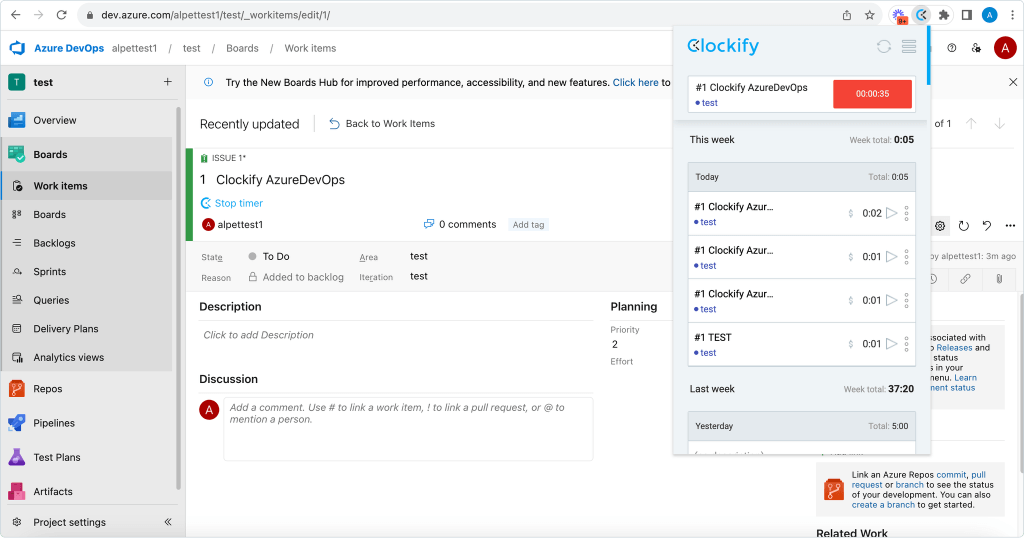This screenshot has width=1024, height=538.
Task: Open Chrome extensions puzzle icon
Action: tap(944, 14)
